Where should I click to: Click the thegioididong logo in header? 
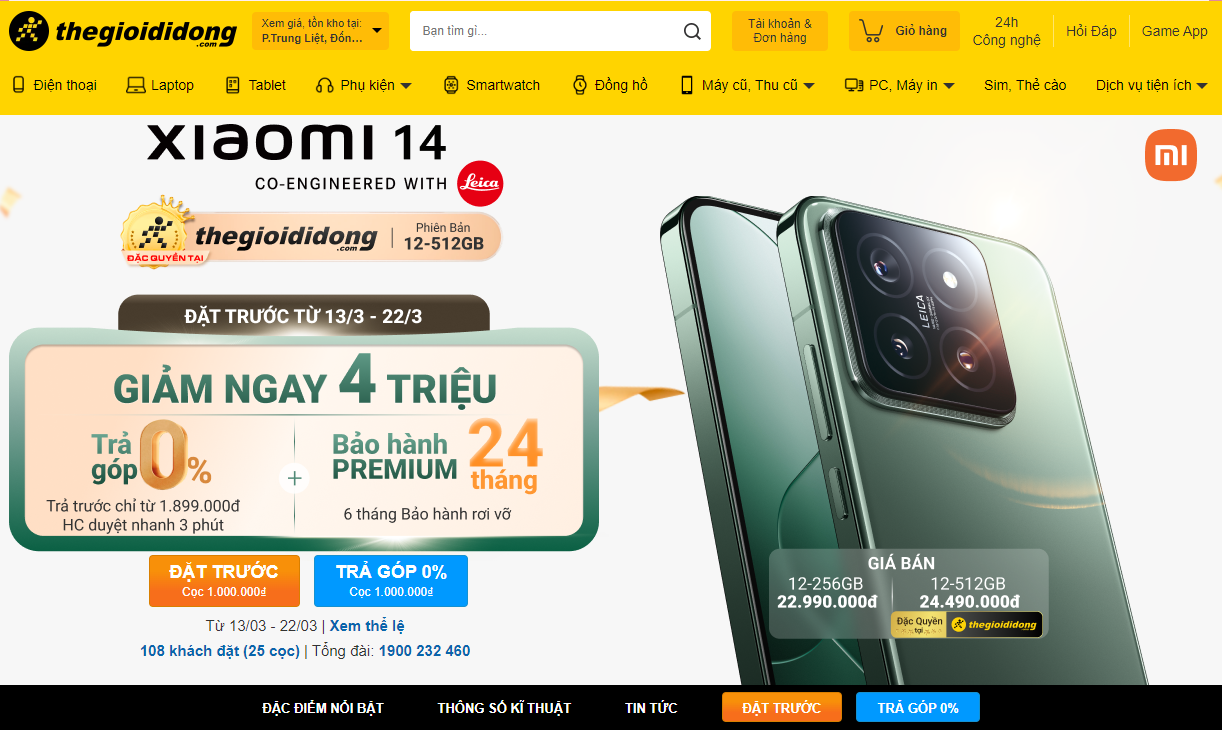(x=123, y=31)
